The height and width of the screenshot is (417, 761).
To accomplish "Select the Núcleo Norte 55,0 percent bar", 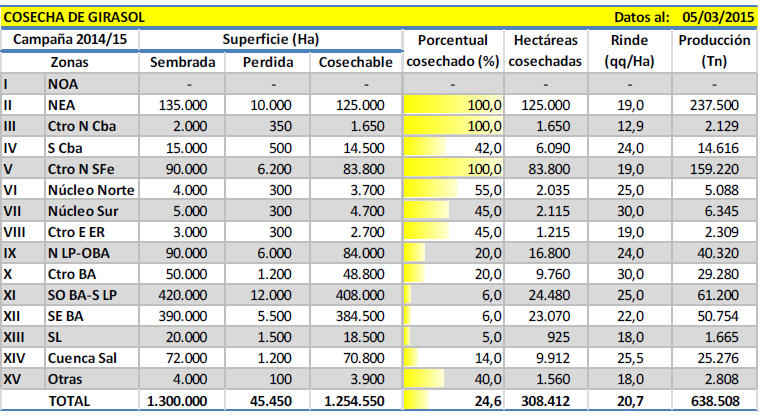I will click(454, 189).
